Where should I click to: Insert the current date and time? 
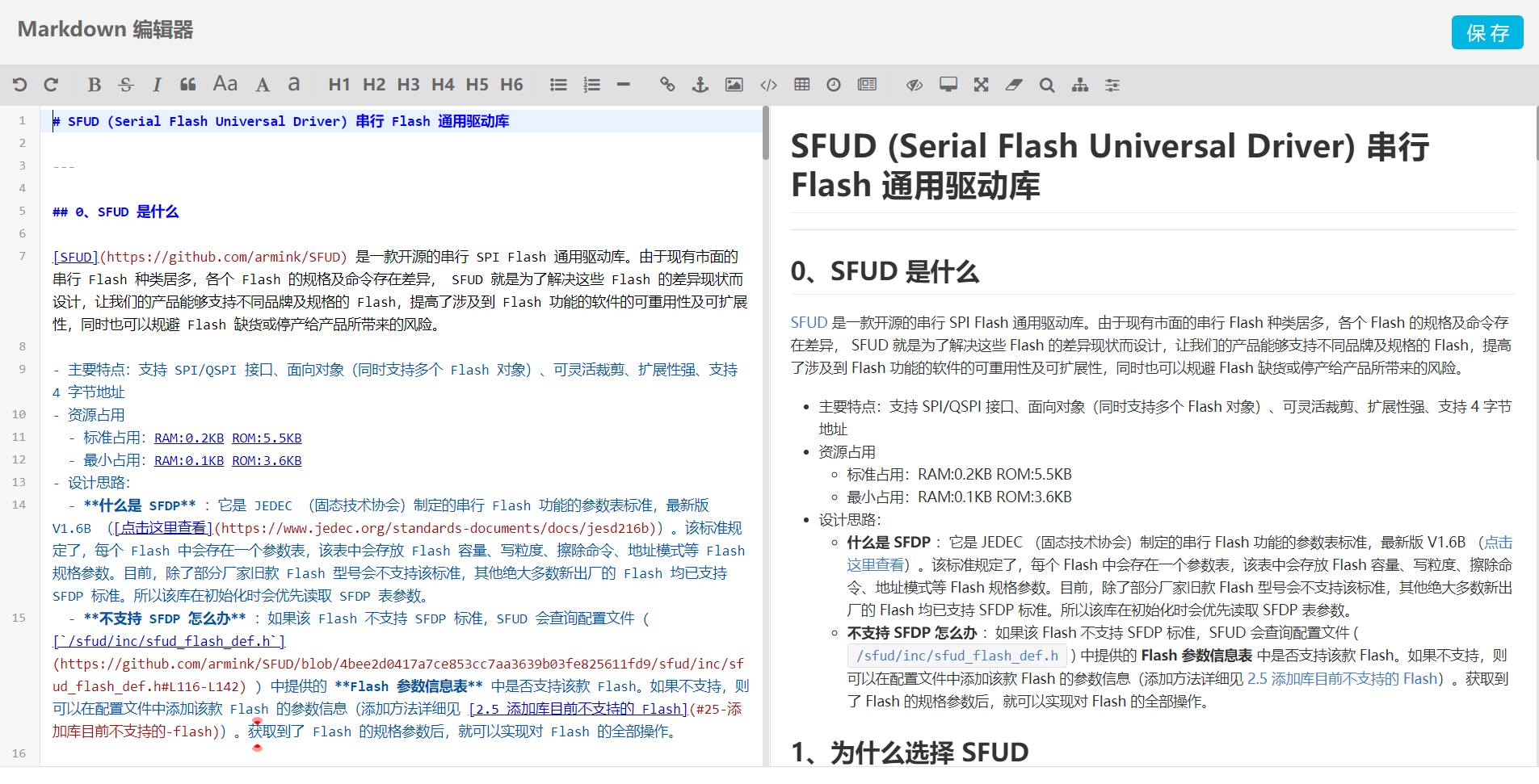click(832, 84)
